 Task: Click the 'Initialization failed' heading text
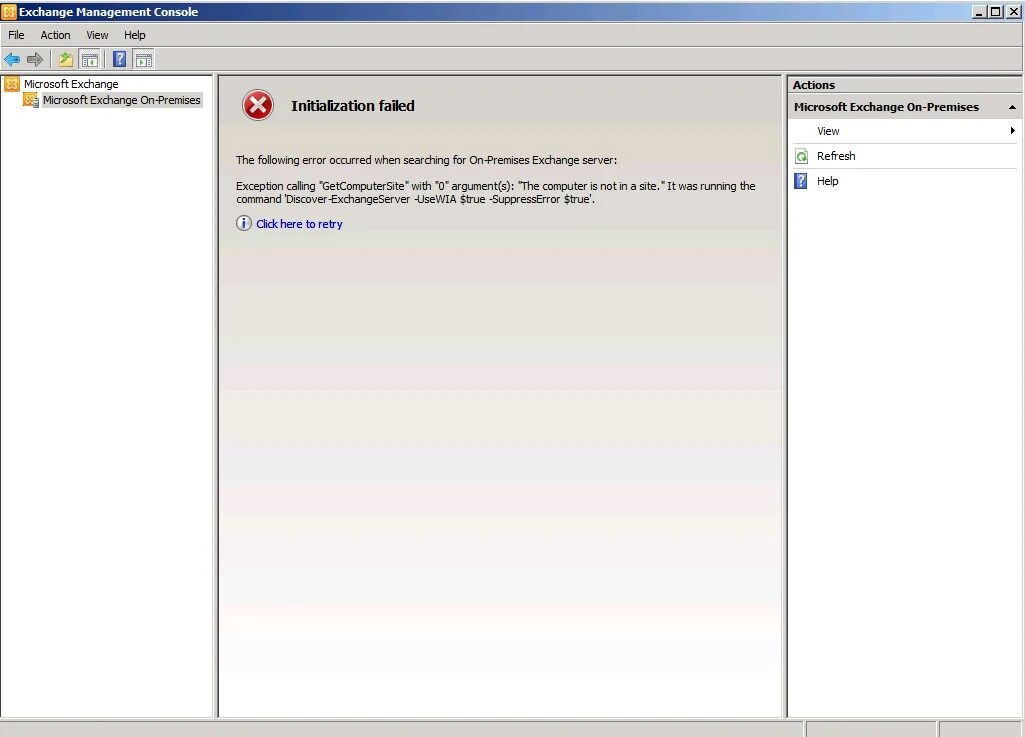point(352,106)
